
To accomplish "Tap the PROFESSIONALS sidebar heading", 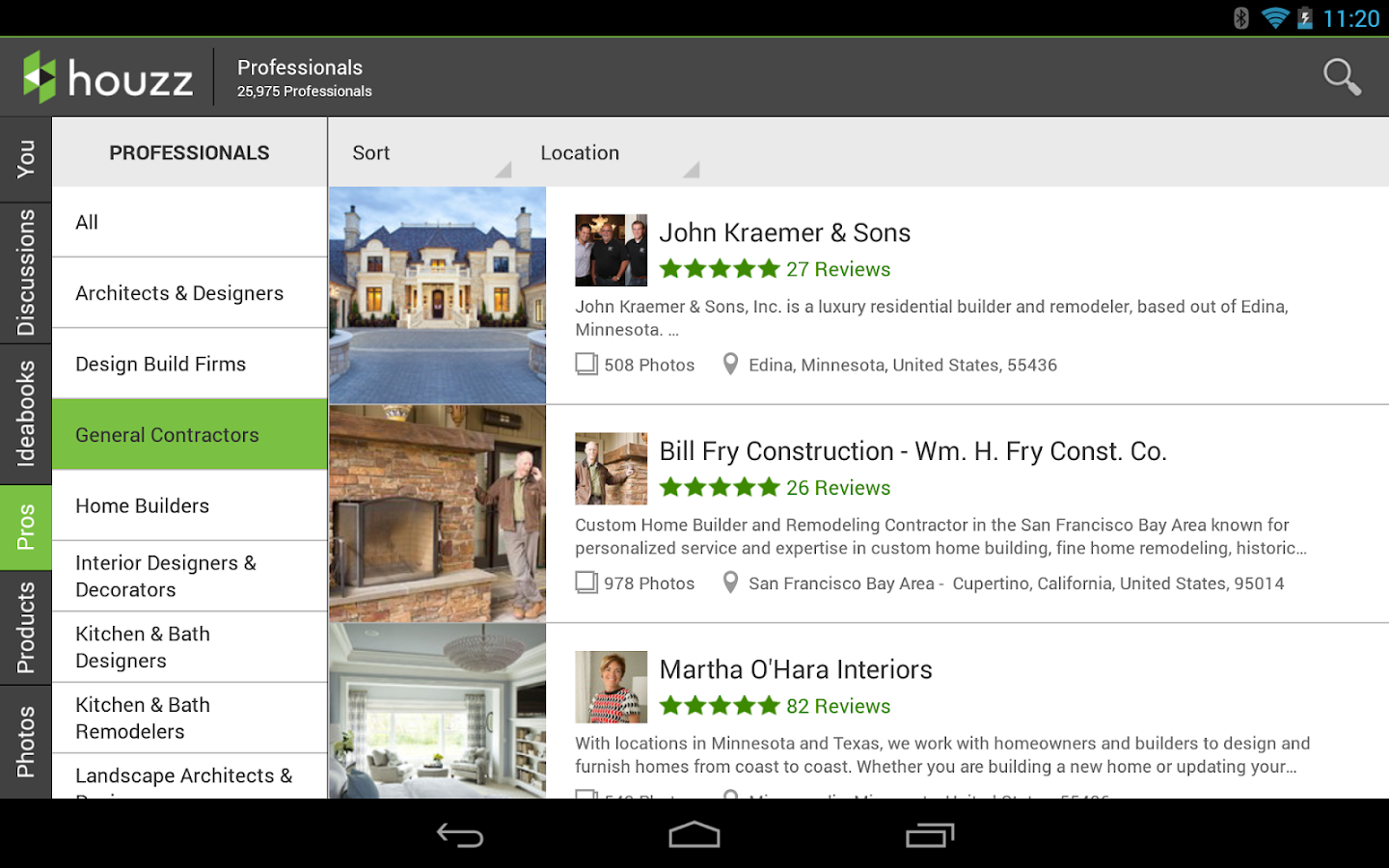I will [189, 153].
